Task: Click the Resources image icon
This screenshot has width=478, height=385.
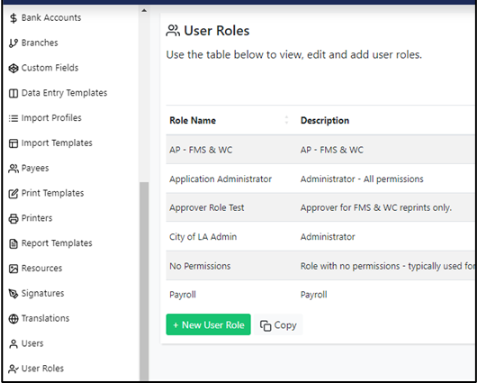Action: (13, 268)
